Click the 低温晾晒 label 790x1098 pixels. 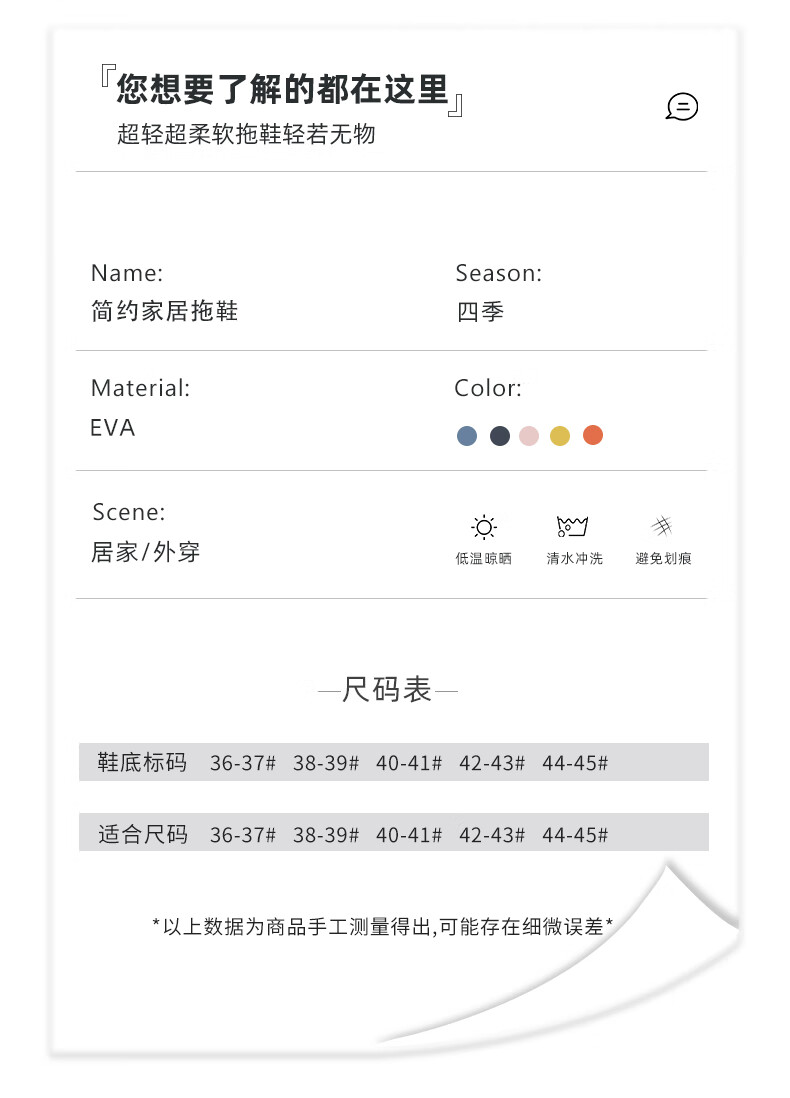483,558
